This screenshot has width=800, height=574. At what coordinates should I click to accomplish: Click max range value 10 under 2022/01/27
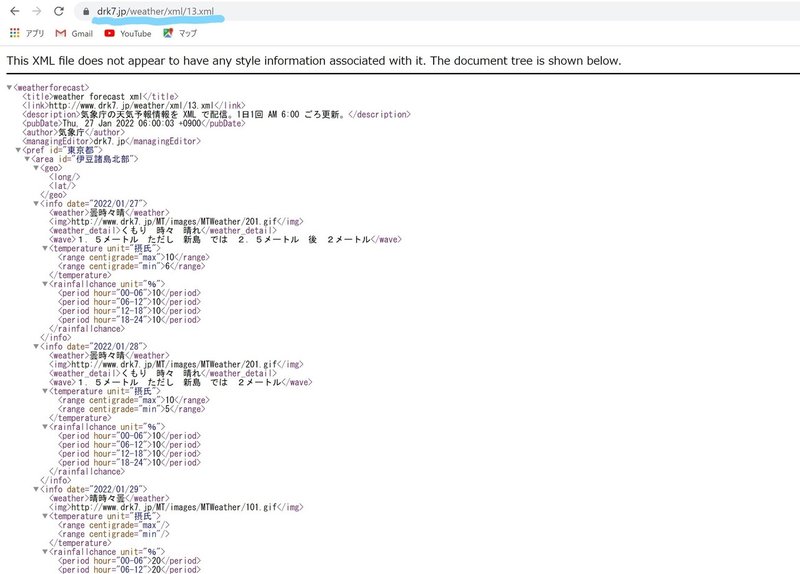(170, 257)
